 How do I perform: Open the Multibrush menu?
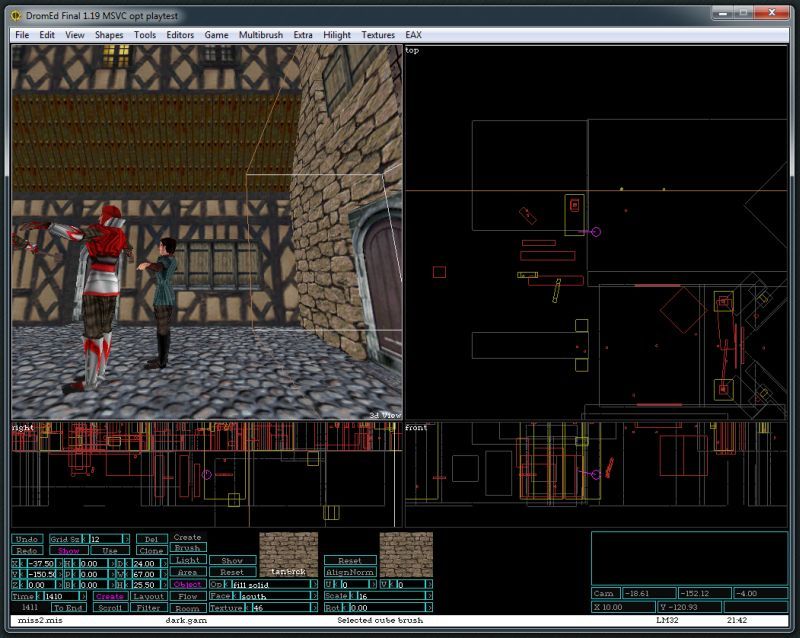tap(261, 35)
